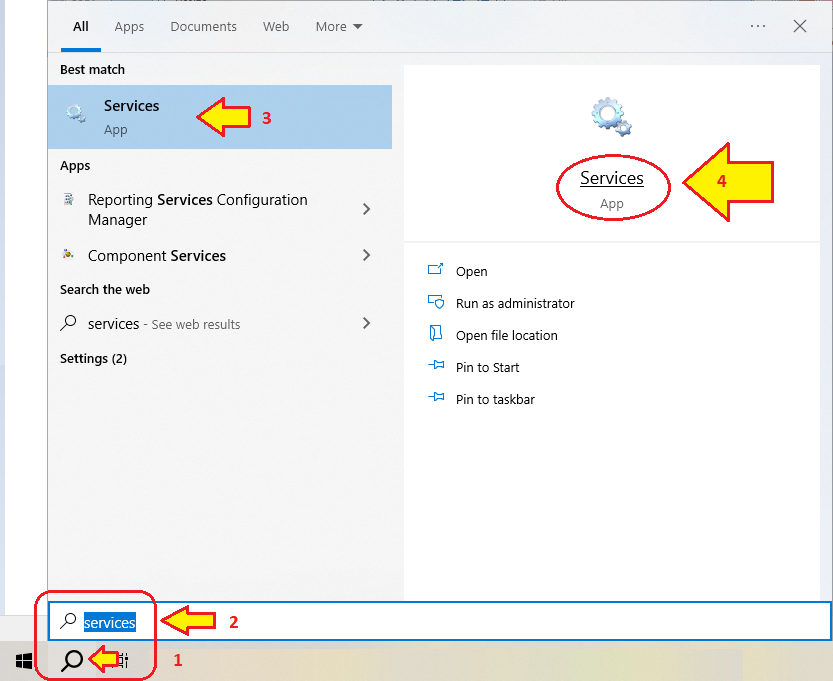This screenshot has height=681, width=833.
Task: Click the Pin to taskbar pin icon
Action: click(x=436, y=397)
